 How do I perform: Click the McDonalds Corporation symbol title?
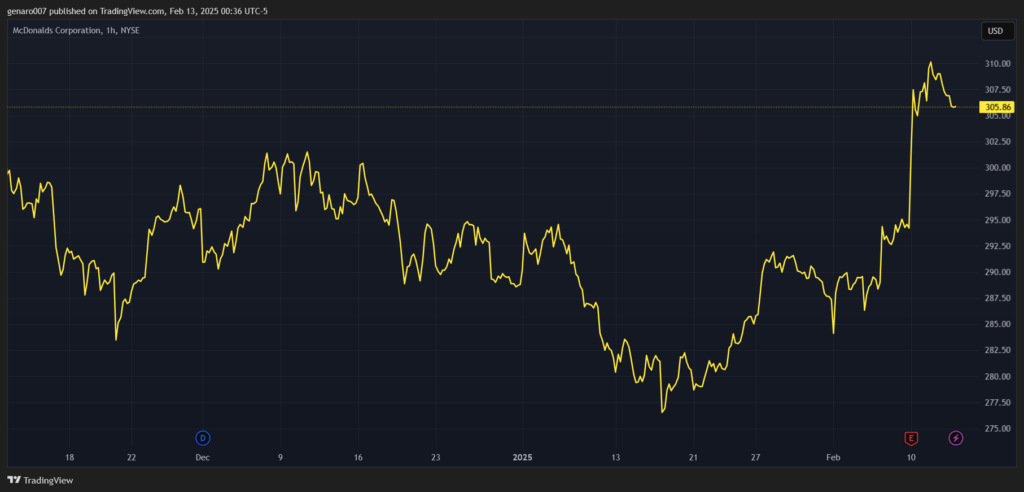click(76, 31)
